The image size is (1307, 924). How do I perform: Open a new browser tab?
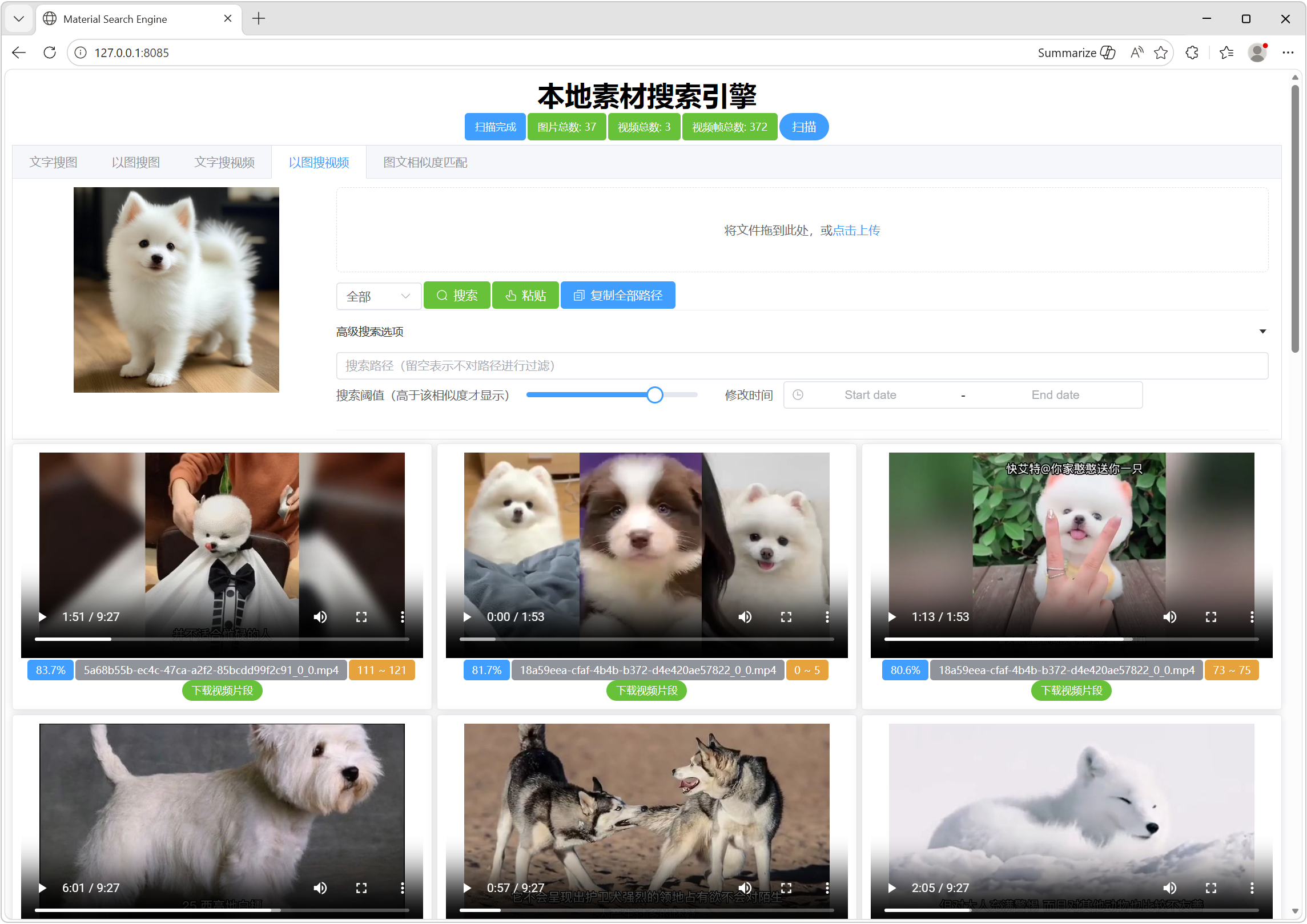[259, 19]
